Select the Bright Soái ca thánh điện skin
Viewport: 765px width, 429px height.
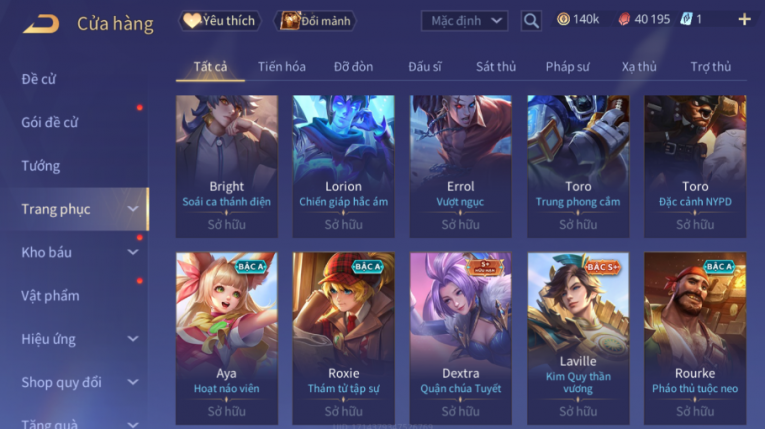click(226, 166)
